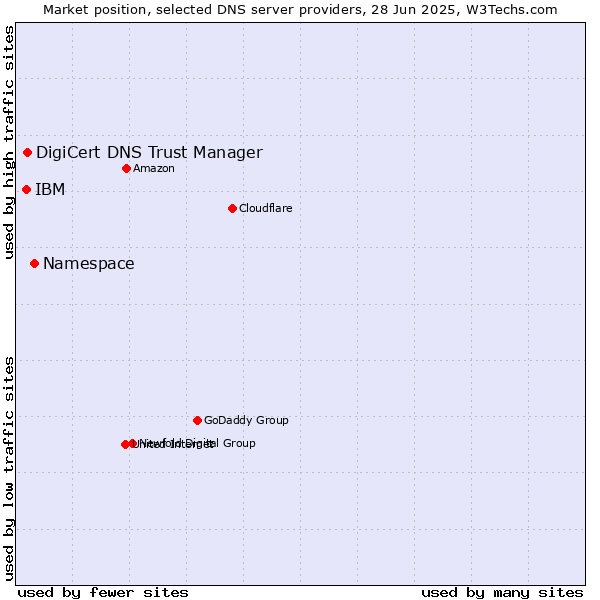Click the 'used by fewer sites' axis label
600x600 pixels.
[x=103, y=593]
